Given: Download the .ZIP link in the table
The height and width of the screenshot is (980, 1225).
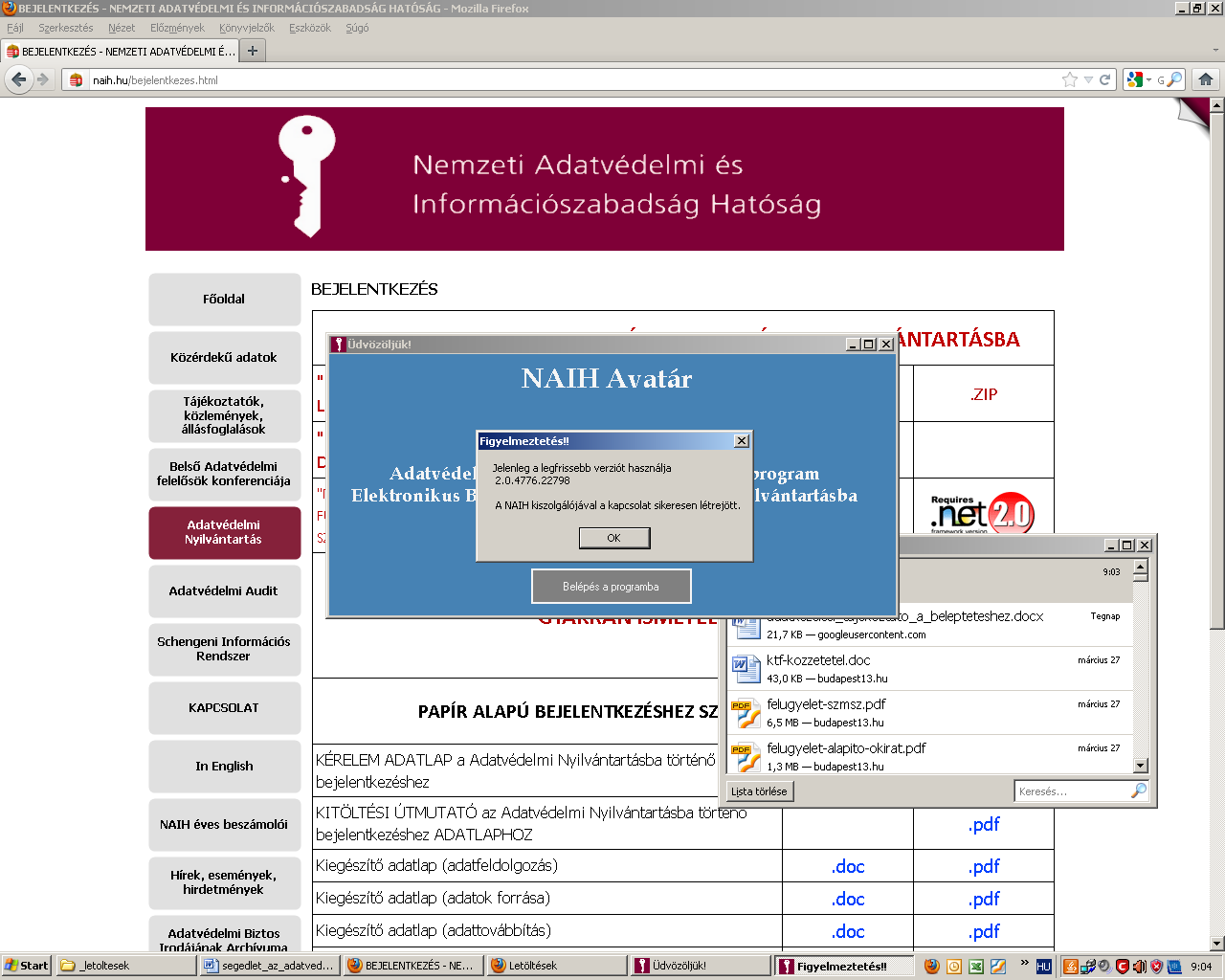Looking at the screenshot, I should pyautogui.click(x=984, y=394).
